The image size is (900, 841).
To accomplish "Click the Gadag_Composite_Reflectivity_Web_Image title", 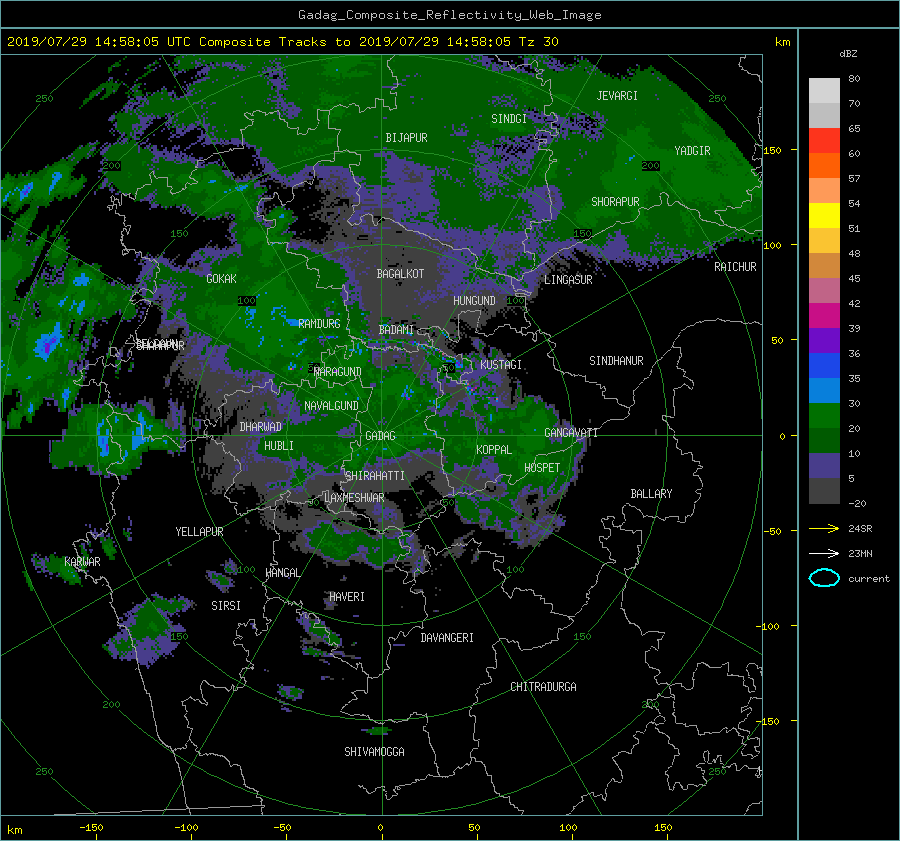I will click(x=449, y=15).
